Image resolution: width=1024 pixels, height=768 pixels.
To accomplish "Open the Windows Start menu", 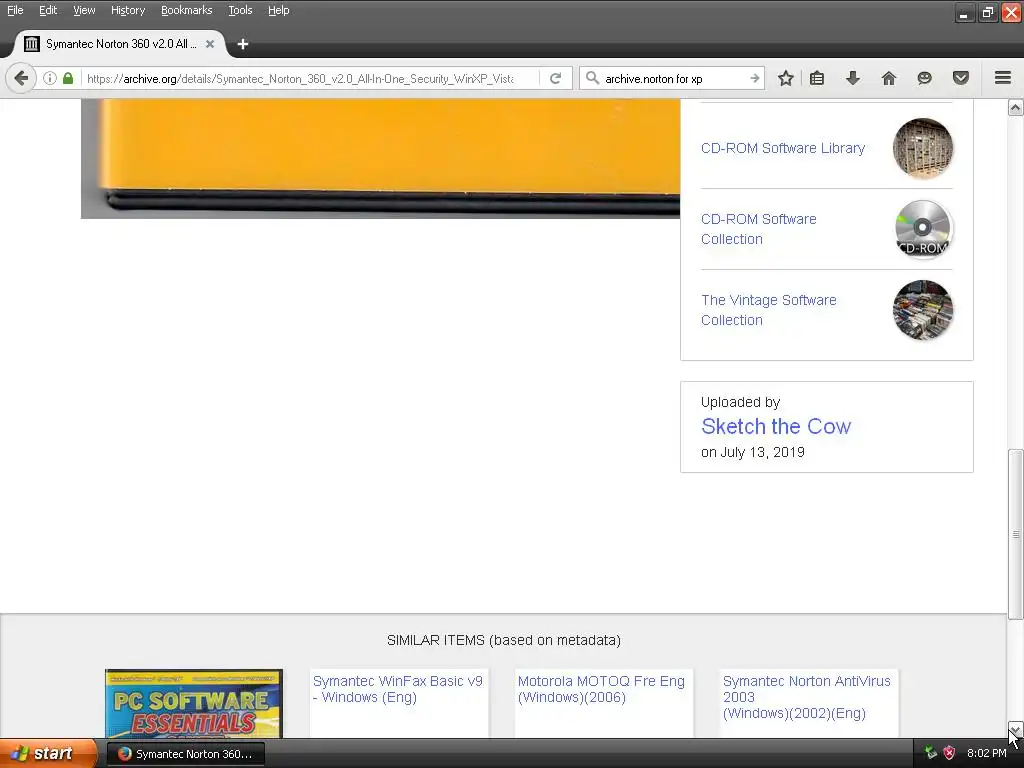I will 48,753.
